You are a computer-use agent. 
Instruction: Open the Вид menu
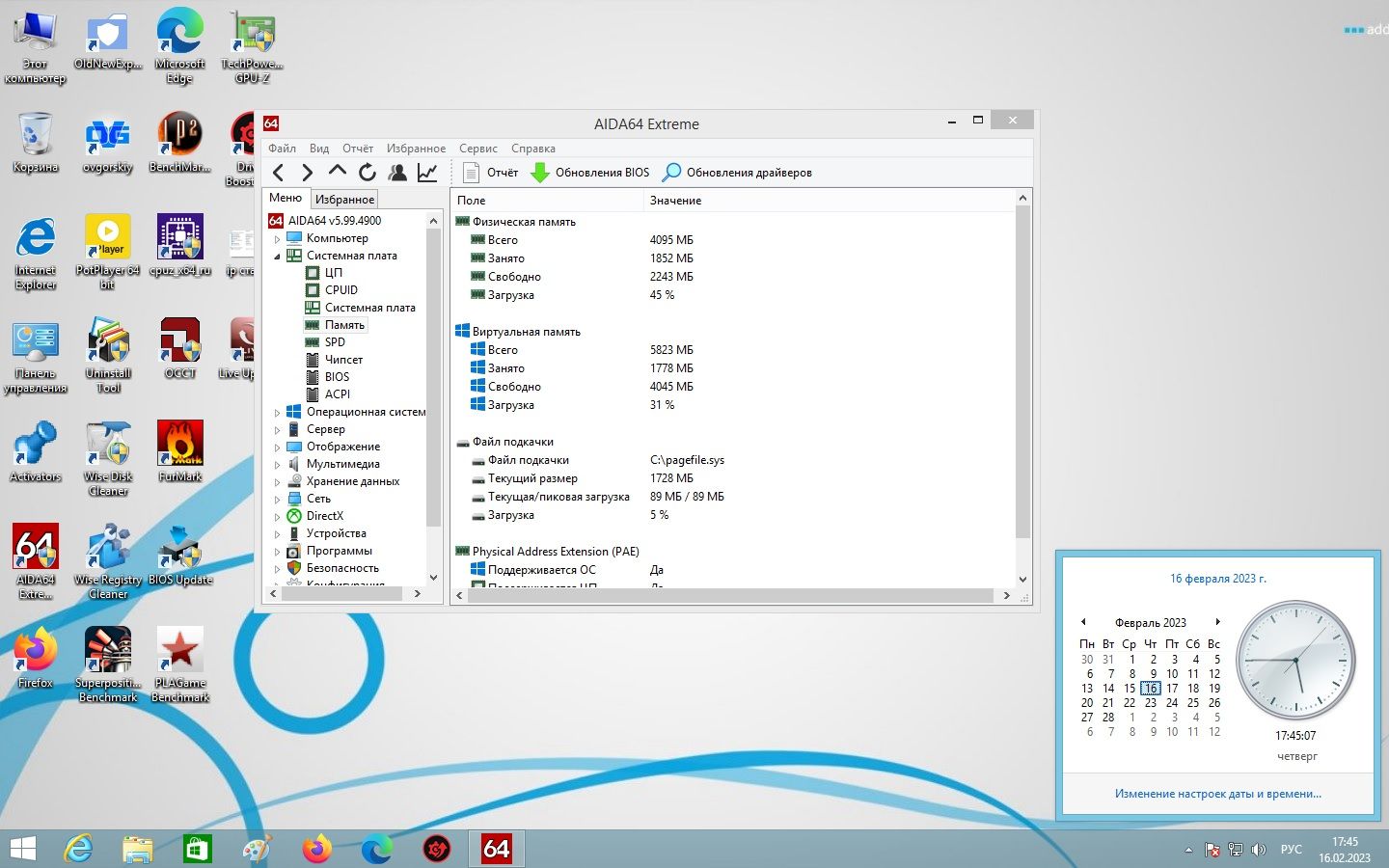click(x=319, y=149)
